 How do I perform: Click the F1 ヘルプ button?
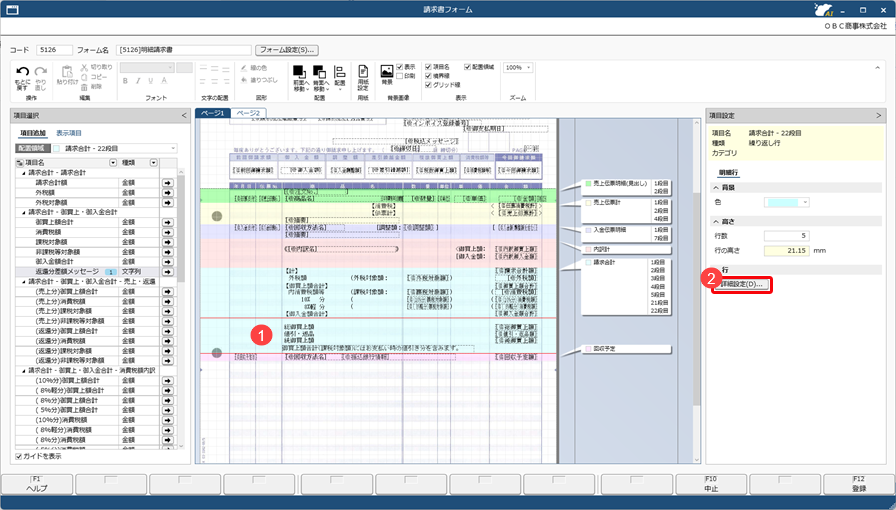point(37,484)
